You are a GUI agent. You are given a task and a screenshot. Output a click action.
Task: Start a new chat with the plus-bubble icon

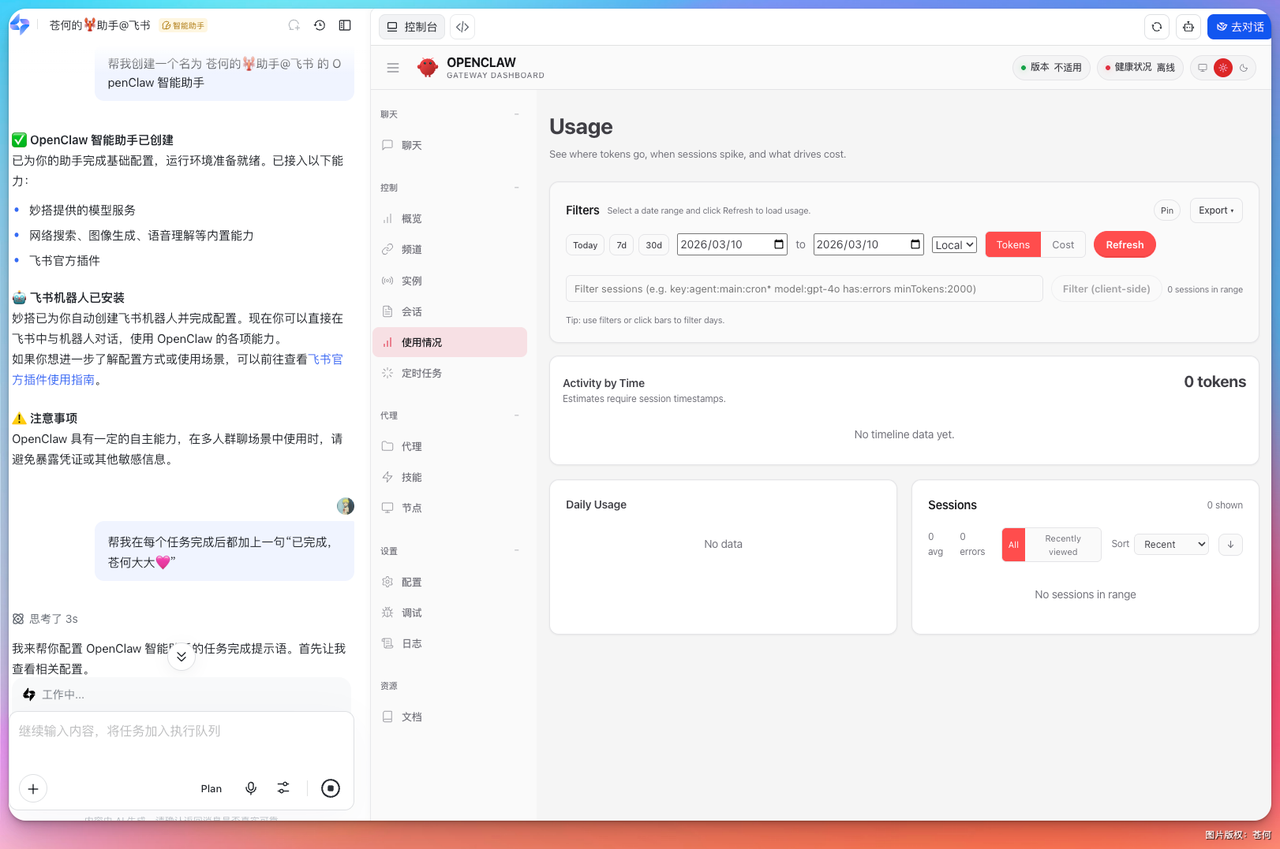pyautogui.click(x=294, y=25)
